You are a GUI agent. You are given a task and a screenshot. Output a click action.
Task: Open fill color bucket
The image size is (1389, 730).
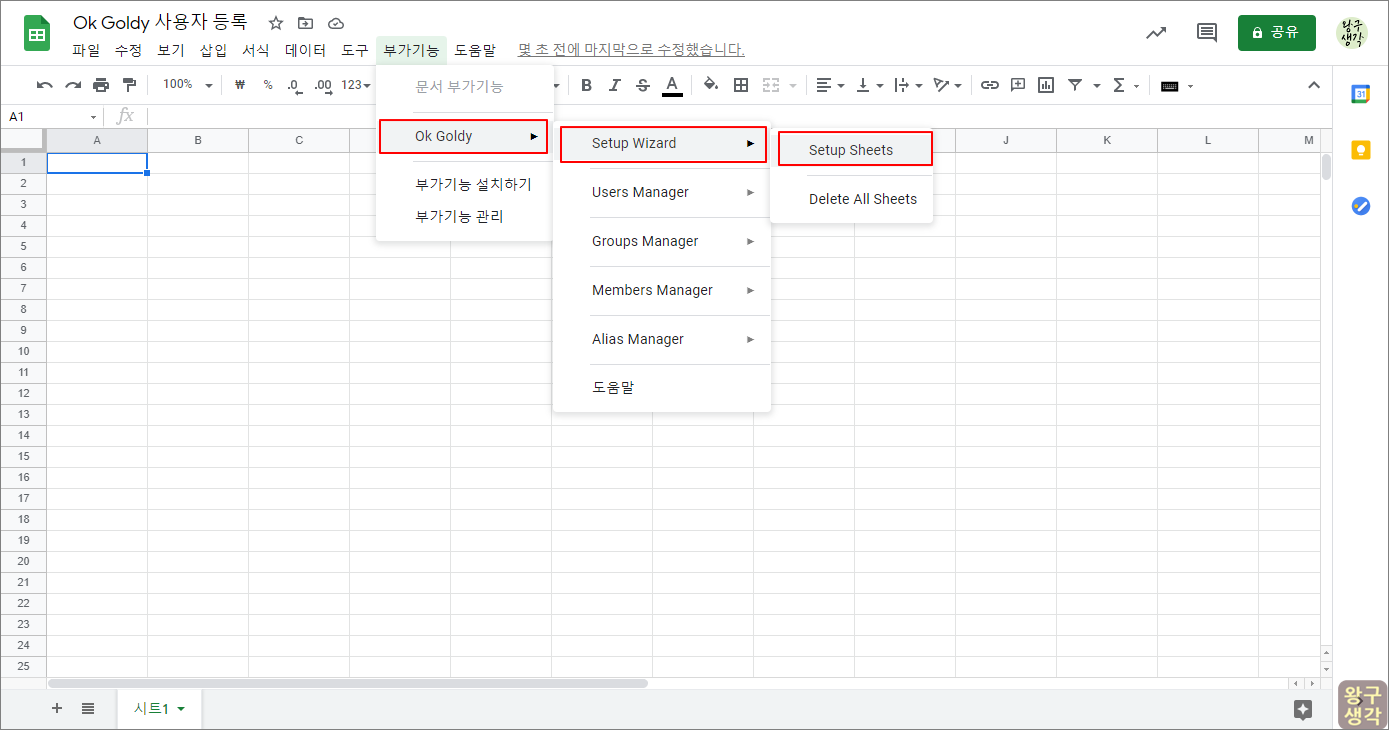[711, 85]
